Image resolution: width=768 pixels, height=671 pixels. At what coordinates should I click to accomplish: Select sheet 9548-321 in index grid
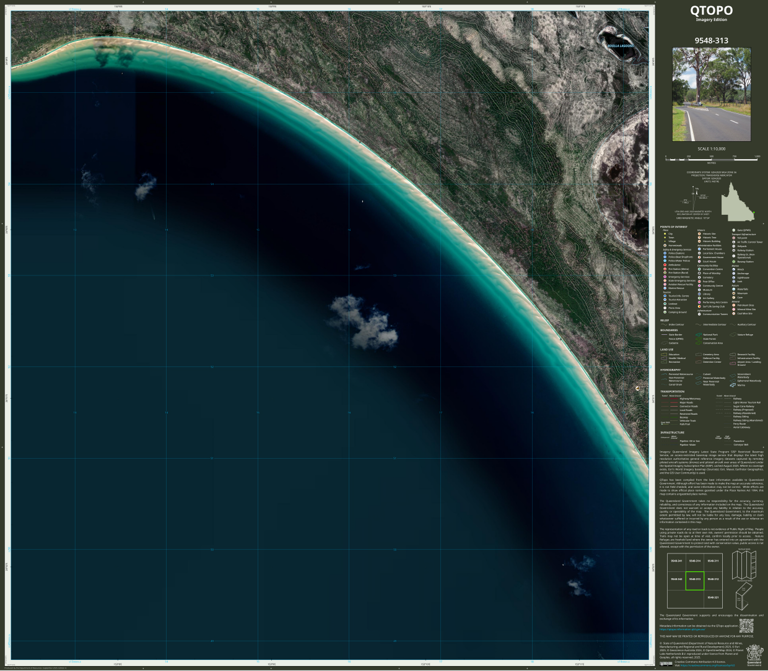point(713,599)
